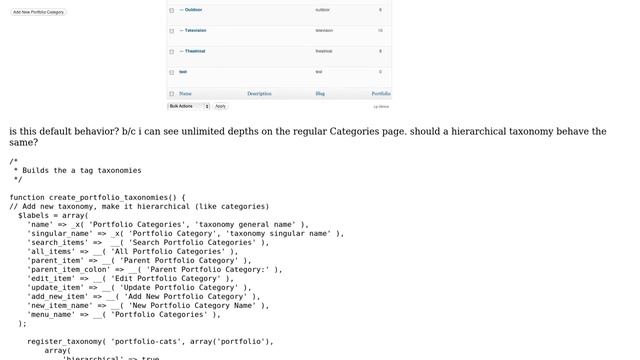Click the code line starting with 'new_item_name'

[x=148, y=305]
